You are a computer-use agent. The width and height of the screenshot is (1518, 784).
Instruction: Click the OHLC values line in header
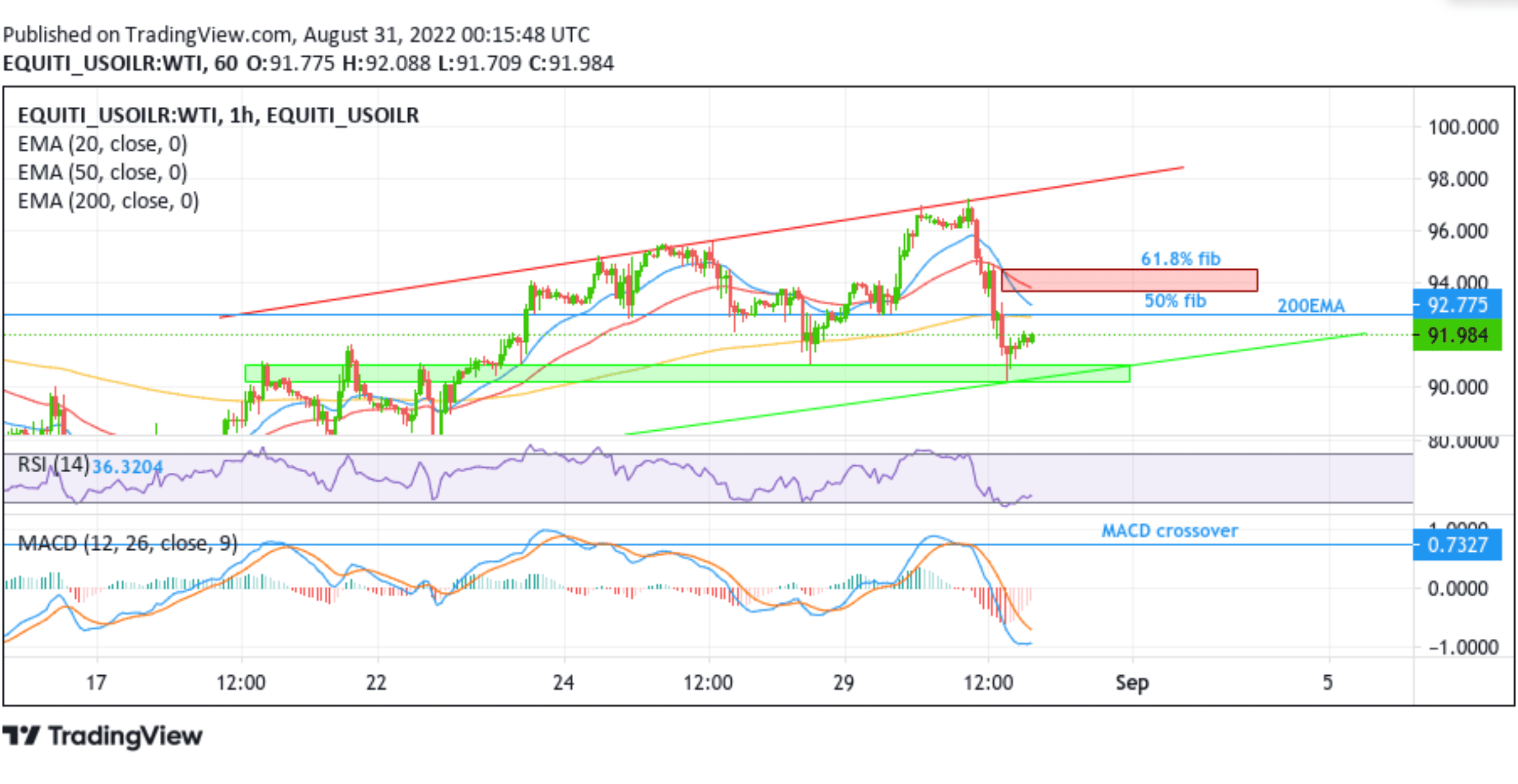(430, 64)
